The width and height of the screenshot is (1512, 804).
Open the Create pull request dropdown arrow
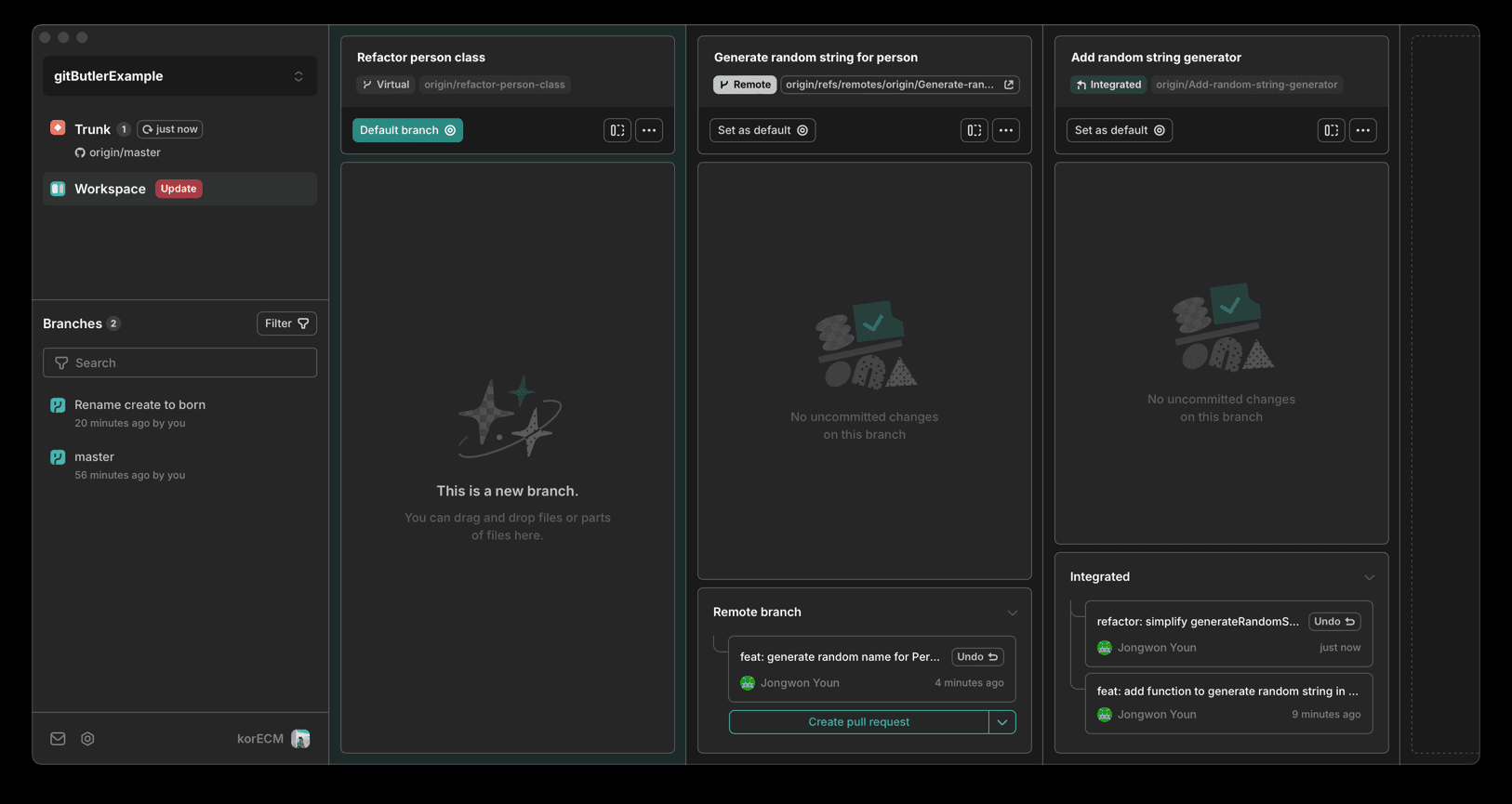[x=1002, y=722]
